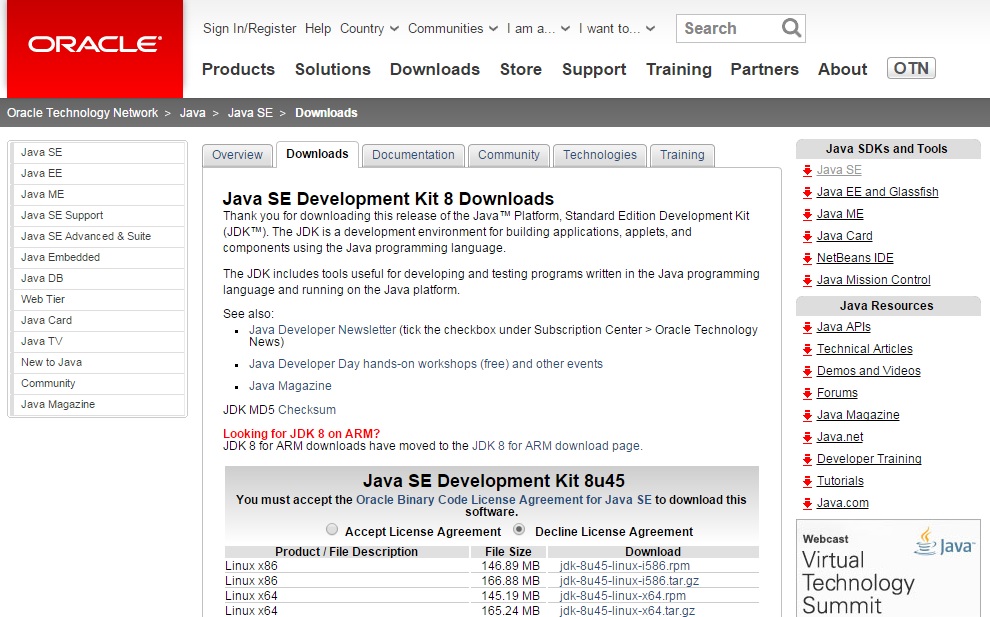Expand the Country dropdown
Image resolution: width=990 pixels, height=617 pixels.
[x=369, y=29]
